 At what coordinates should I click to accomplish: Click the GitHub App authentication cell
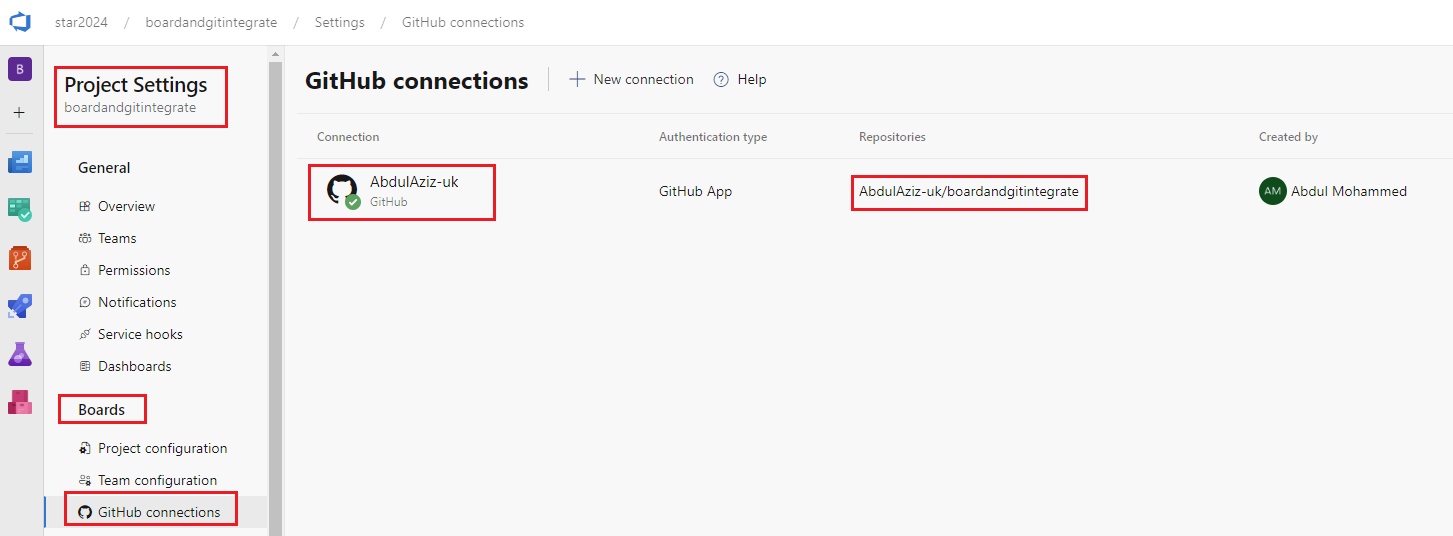[695, 191]
